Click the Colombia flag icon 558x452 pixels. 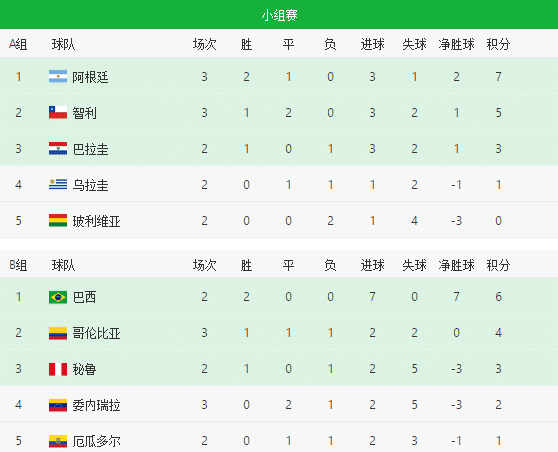(x=58, y=333)
